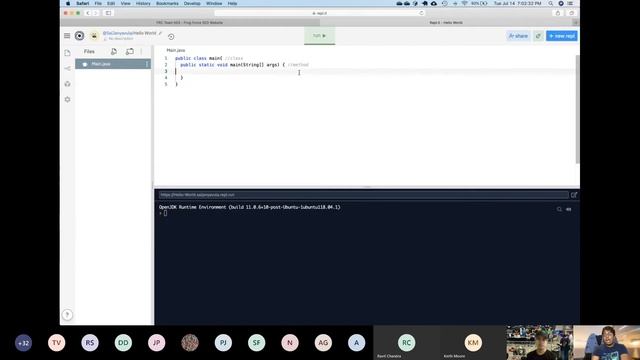Open the Repl.it hamburger menu
Screen dimensions: 640x360
coord(67,36)
